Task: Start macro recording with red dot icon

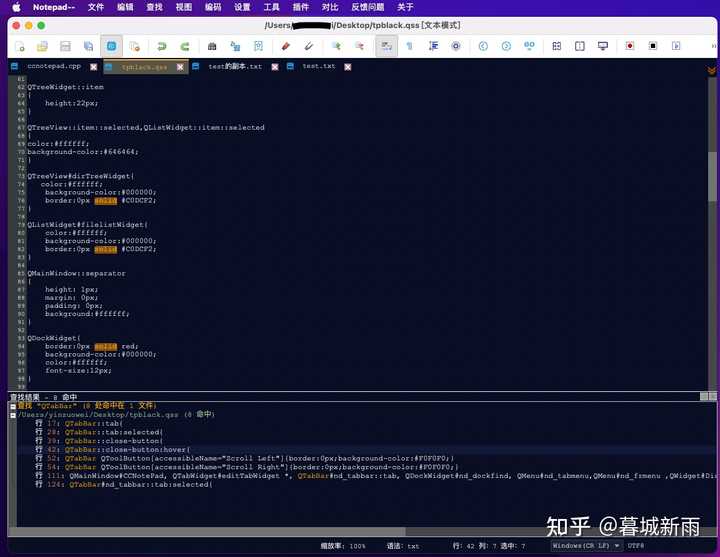Action: pyautogui.click(x=630, y=46)
